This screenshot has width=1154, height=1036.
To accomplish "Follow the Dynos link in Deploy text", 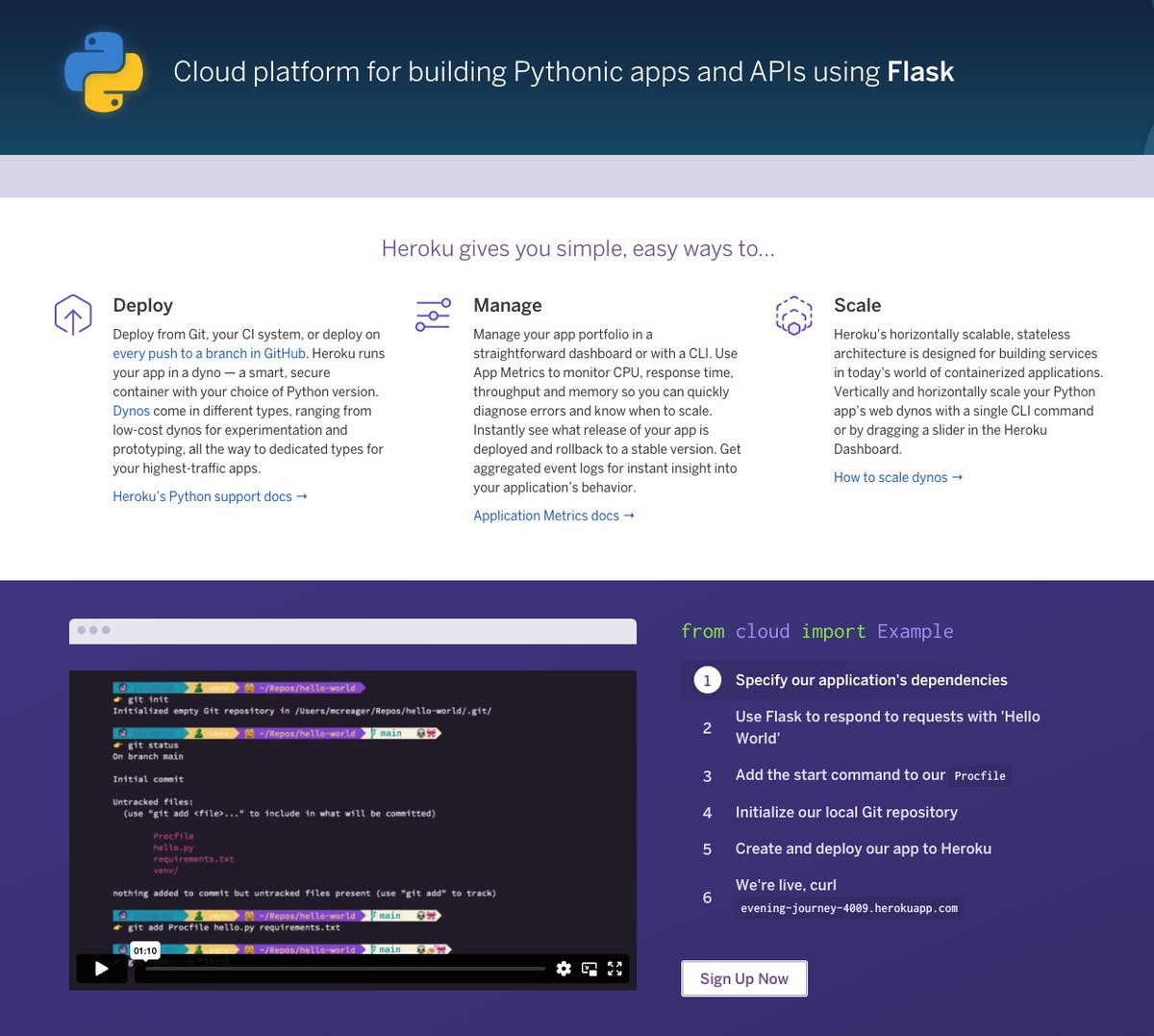I will 131,411.
